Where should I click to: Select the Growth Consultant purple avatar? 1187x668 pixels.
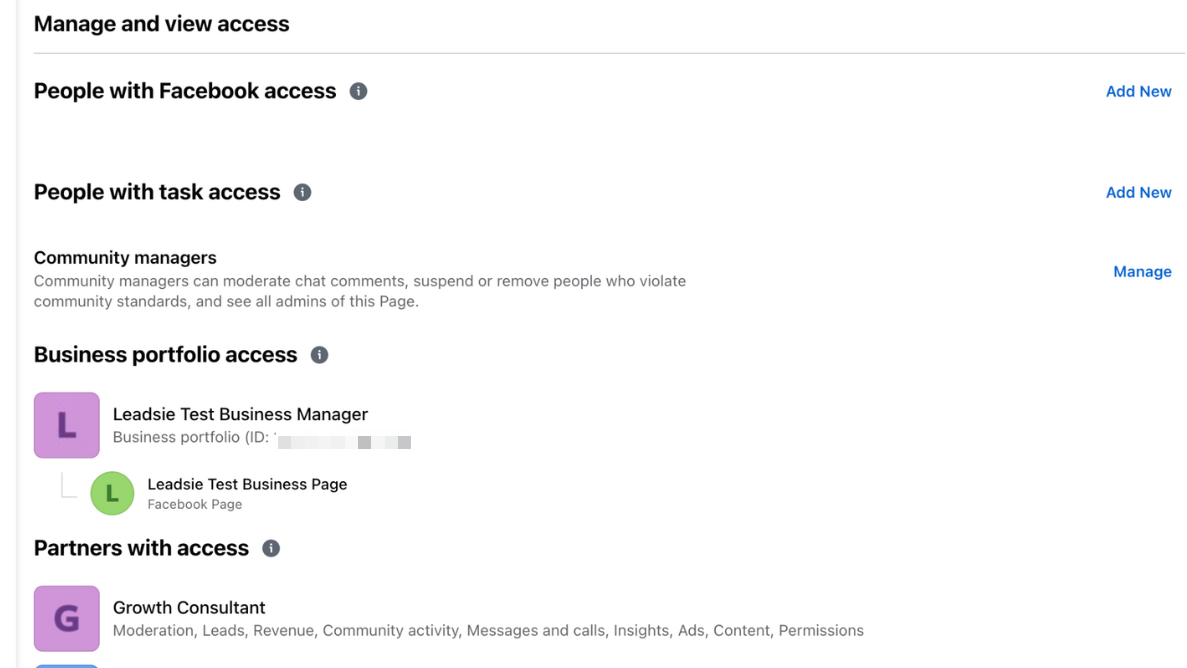(66, 618)
